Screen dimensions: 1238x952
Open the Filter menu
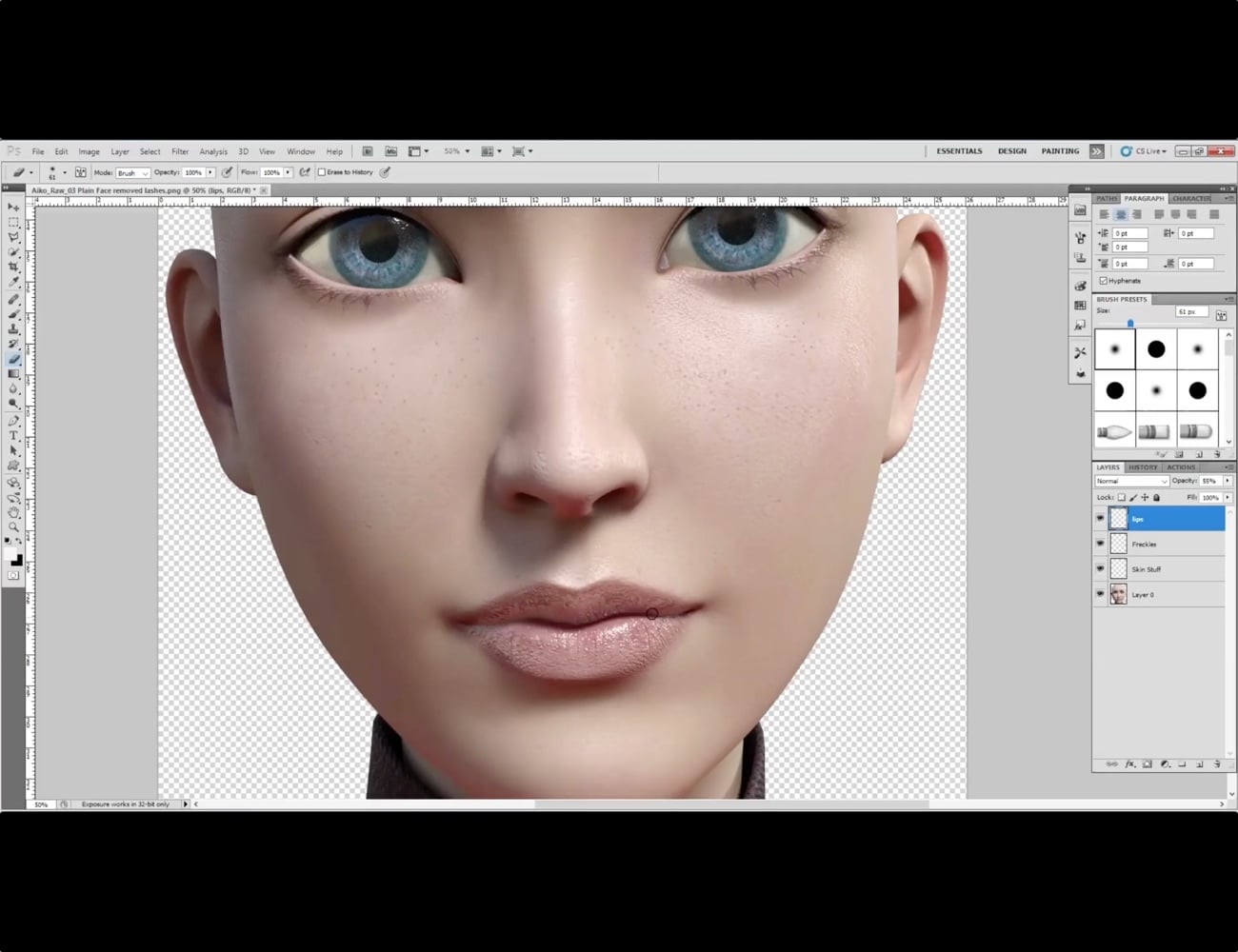(x=180, y=150)
